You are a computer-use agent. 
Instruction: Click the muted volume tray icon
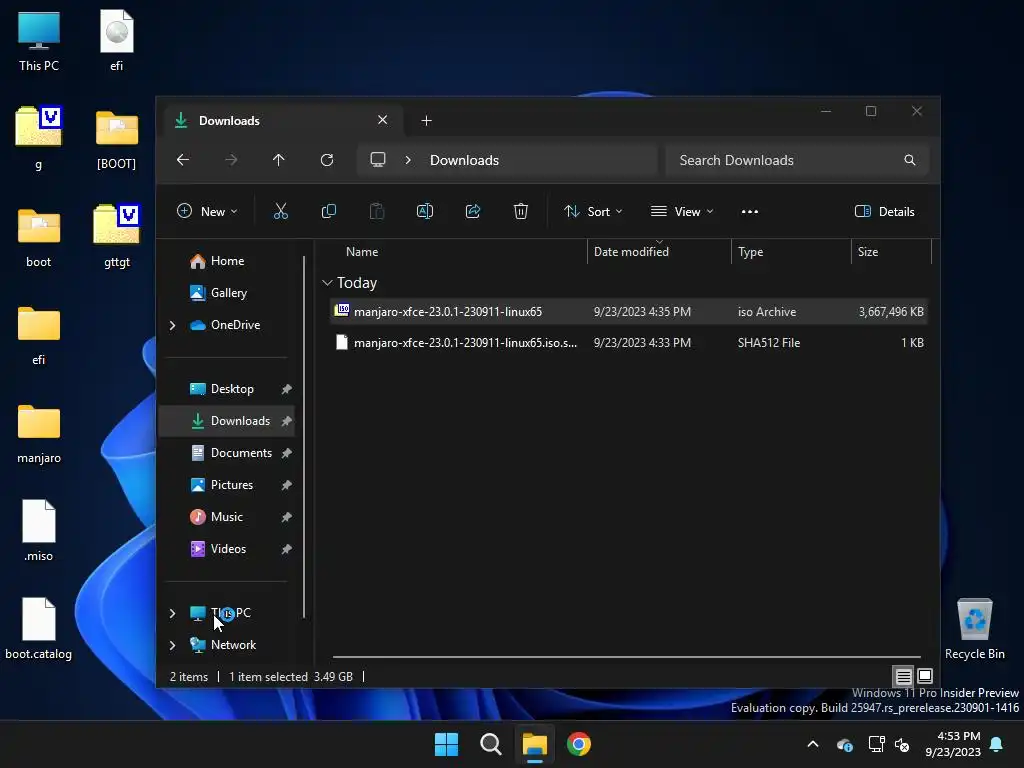pos(902,744)
